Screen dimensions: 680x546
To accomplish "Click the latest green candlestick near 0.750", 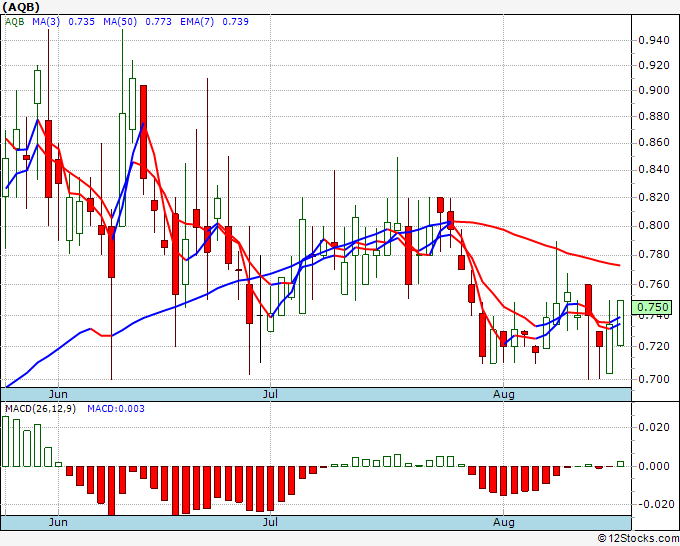I will point(620,323).
